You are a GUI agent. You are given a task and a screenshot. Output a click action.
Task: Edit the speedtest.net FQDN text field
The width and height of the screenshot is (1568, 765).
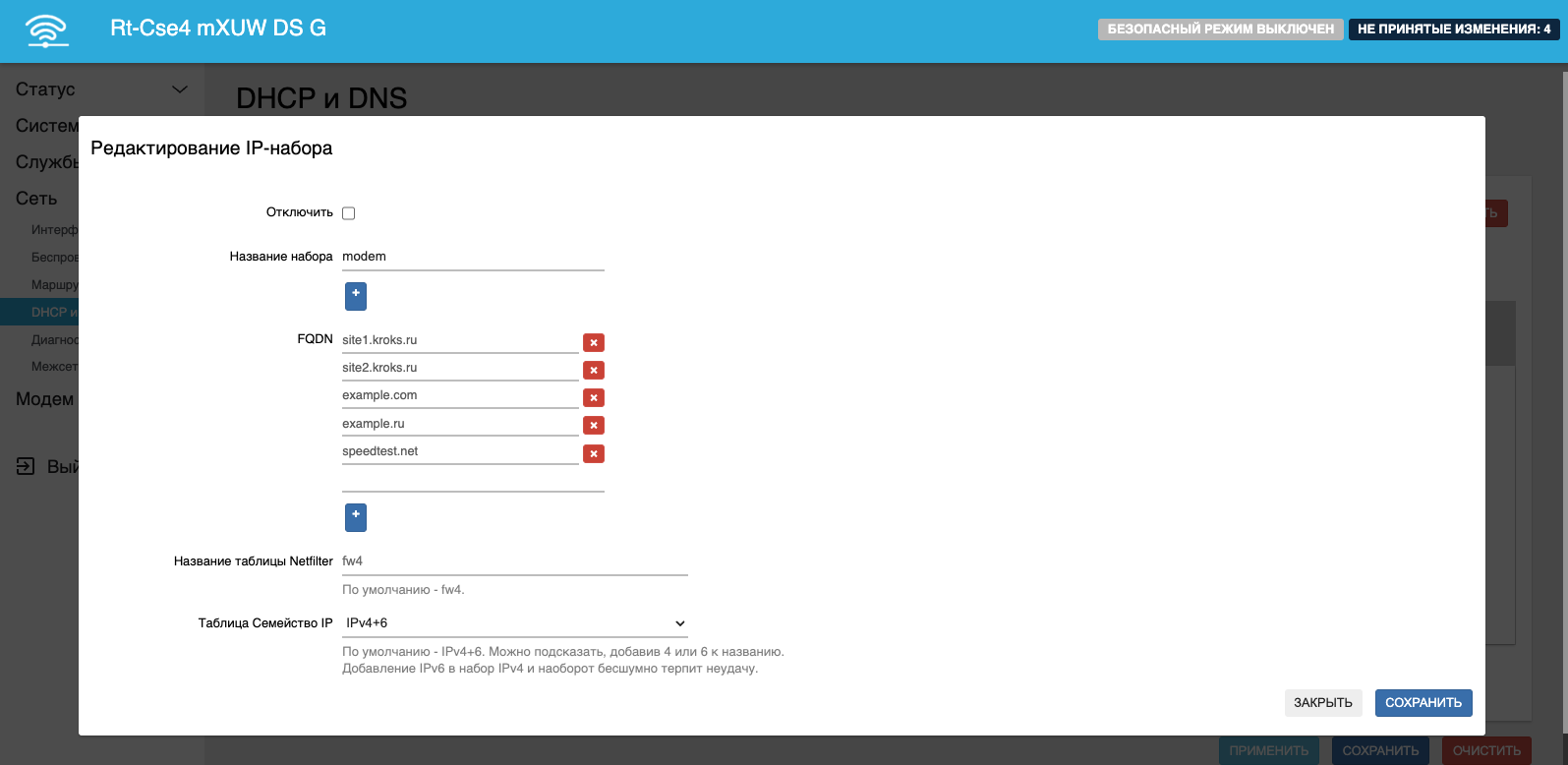point(459,451)
